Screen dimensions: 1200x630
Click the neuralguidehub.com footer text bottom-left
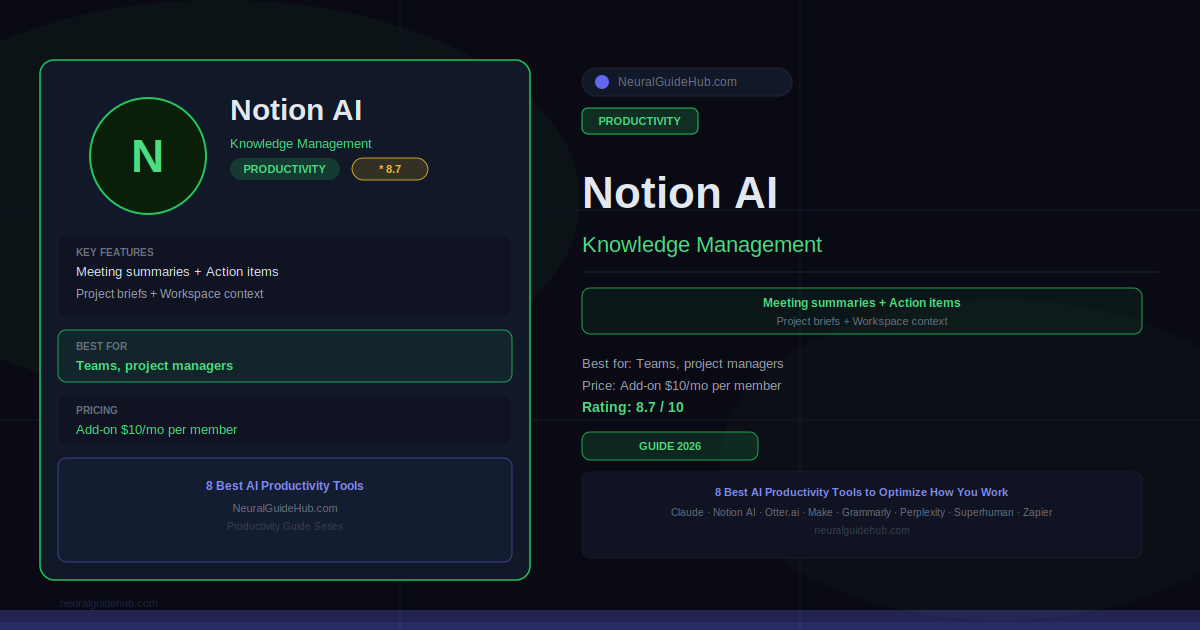pyautogui.click(x=109, y=603)
